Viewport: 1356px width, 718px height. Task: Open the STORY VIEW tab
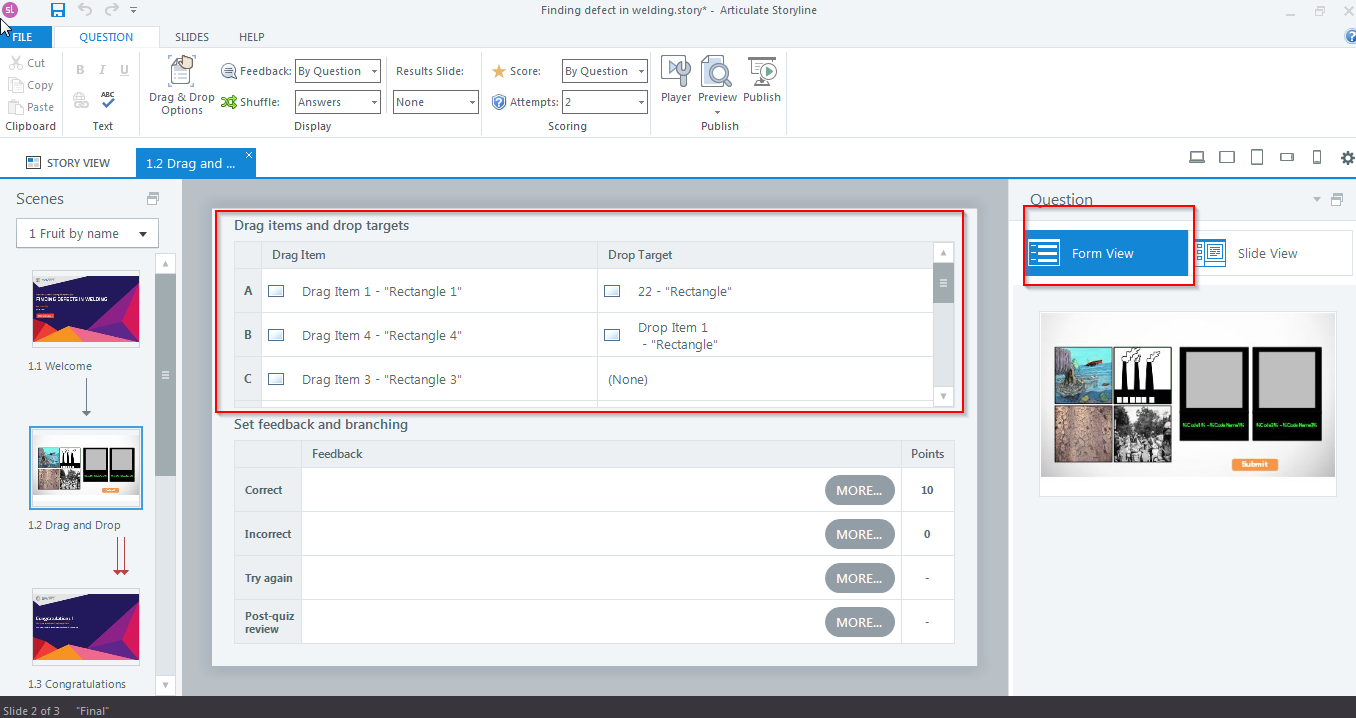click(68, 163)
